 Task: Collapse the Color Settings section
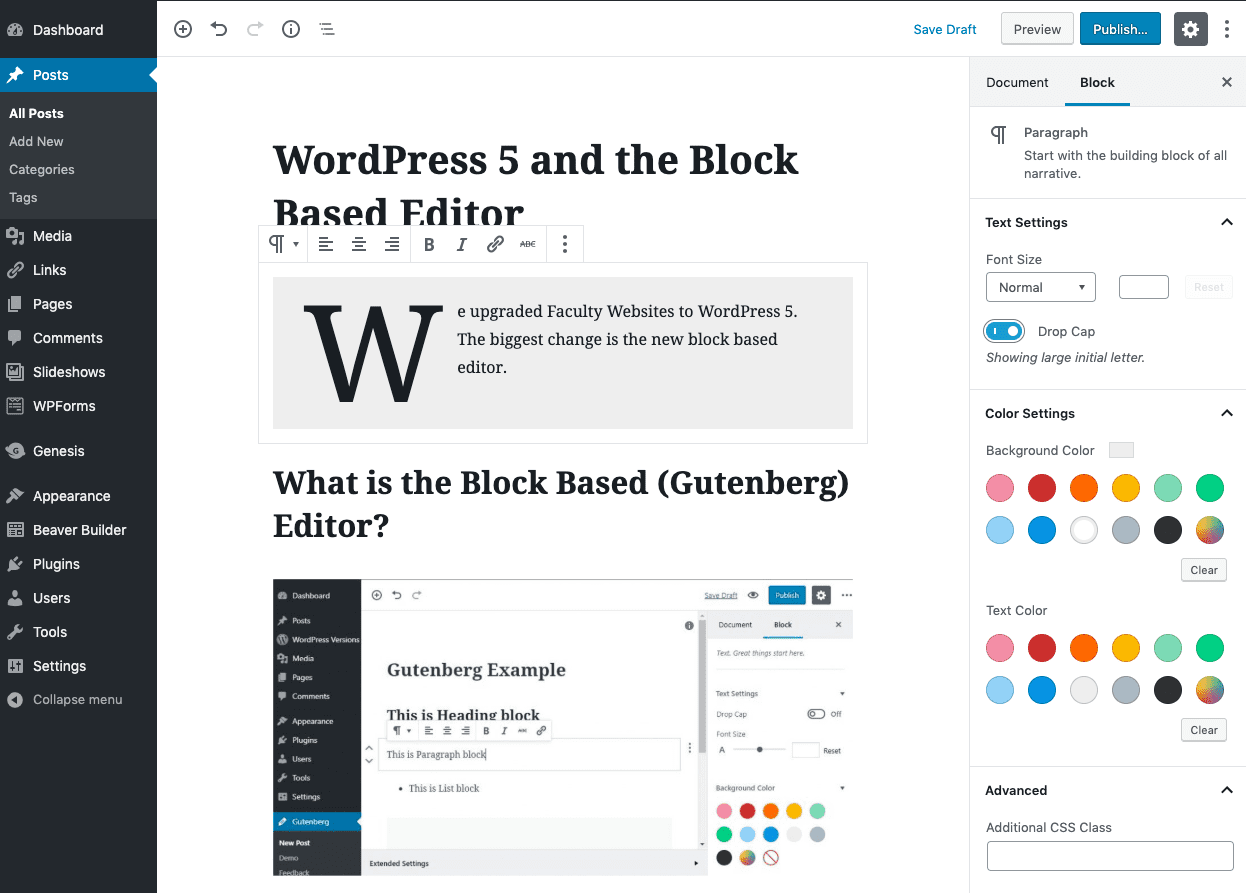click(1227, 413)
